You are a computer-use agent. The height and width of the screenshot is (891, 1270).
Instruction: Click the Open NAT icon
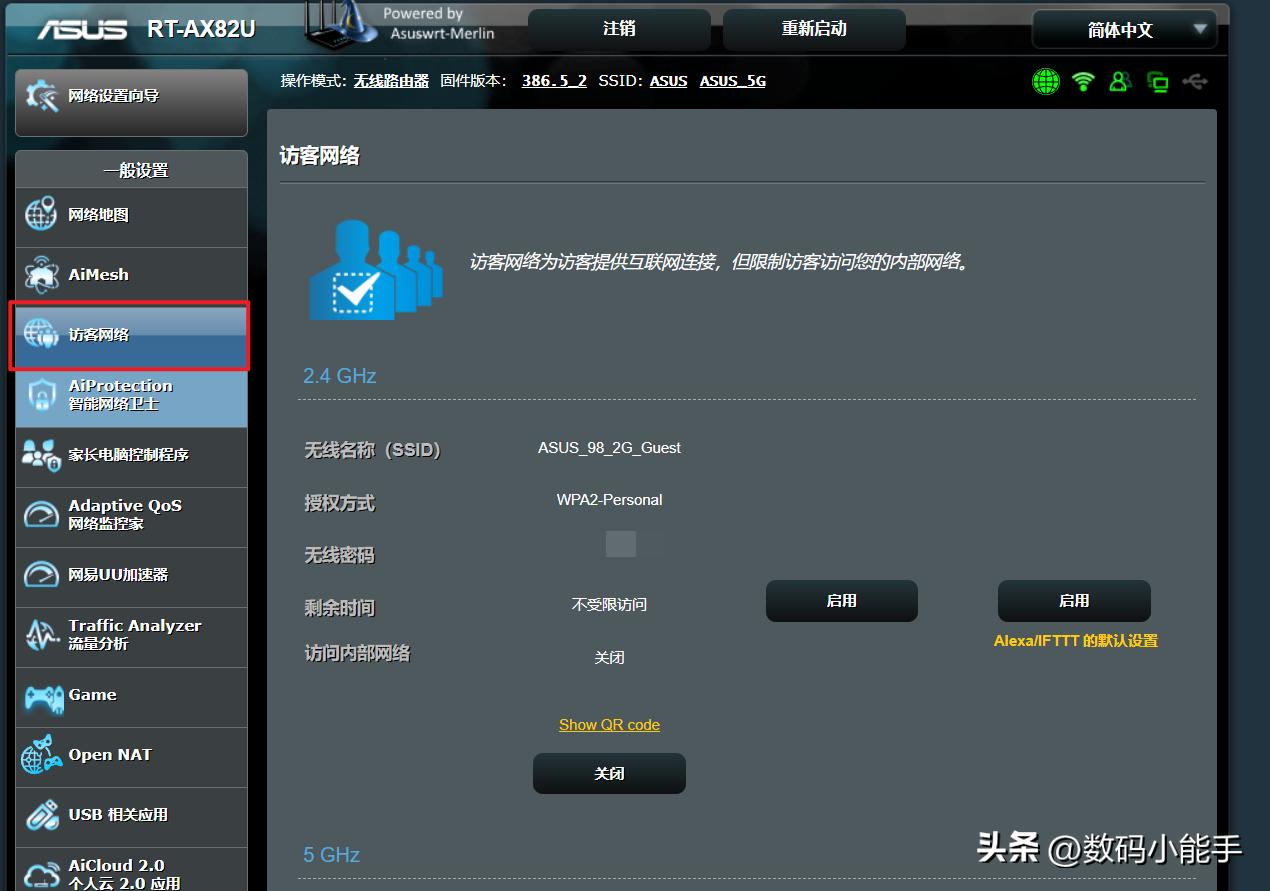pos(41,754)
